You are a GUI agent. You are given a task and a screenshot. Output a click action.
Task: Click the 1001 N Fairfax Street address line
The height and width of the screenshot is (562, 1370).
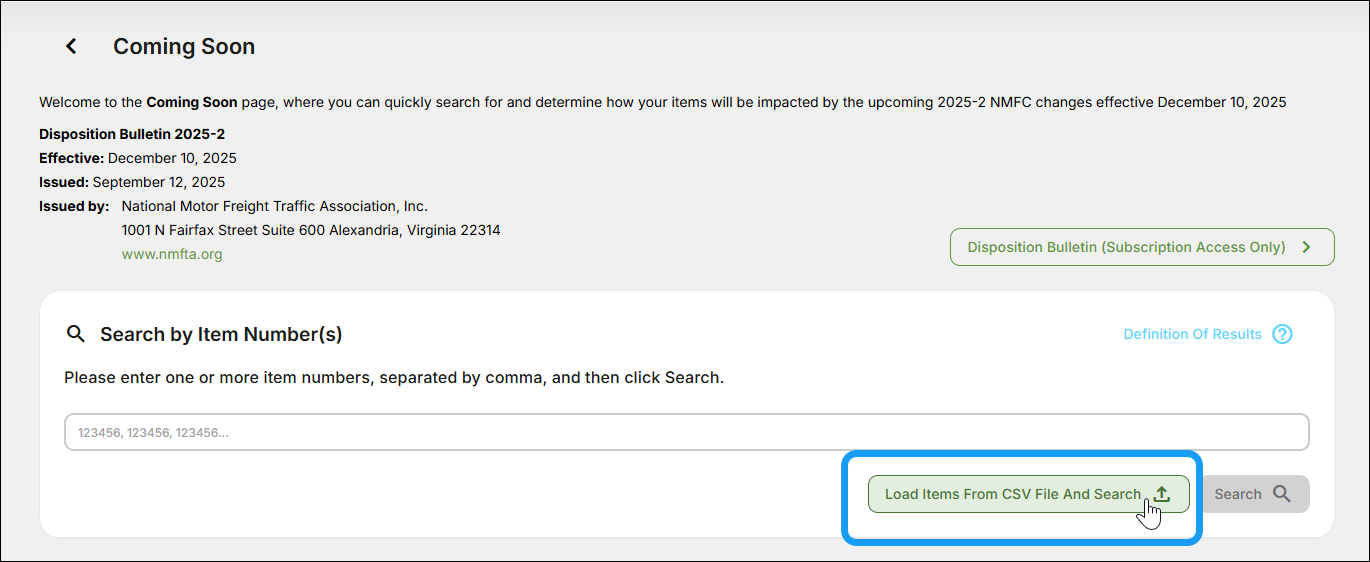(310, 230)
